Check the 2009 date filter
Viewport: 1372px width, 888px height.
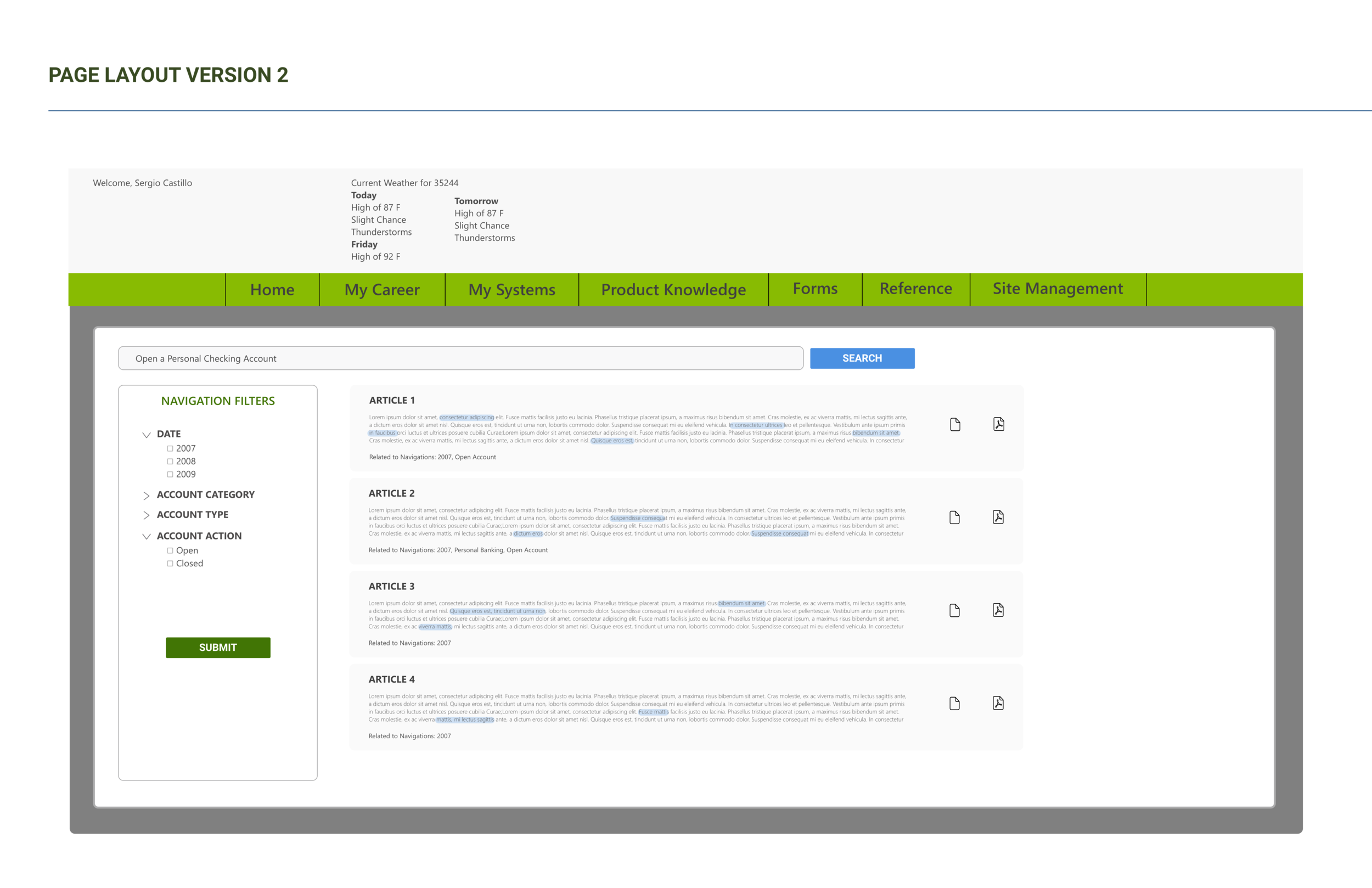point(170,475)
